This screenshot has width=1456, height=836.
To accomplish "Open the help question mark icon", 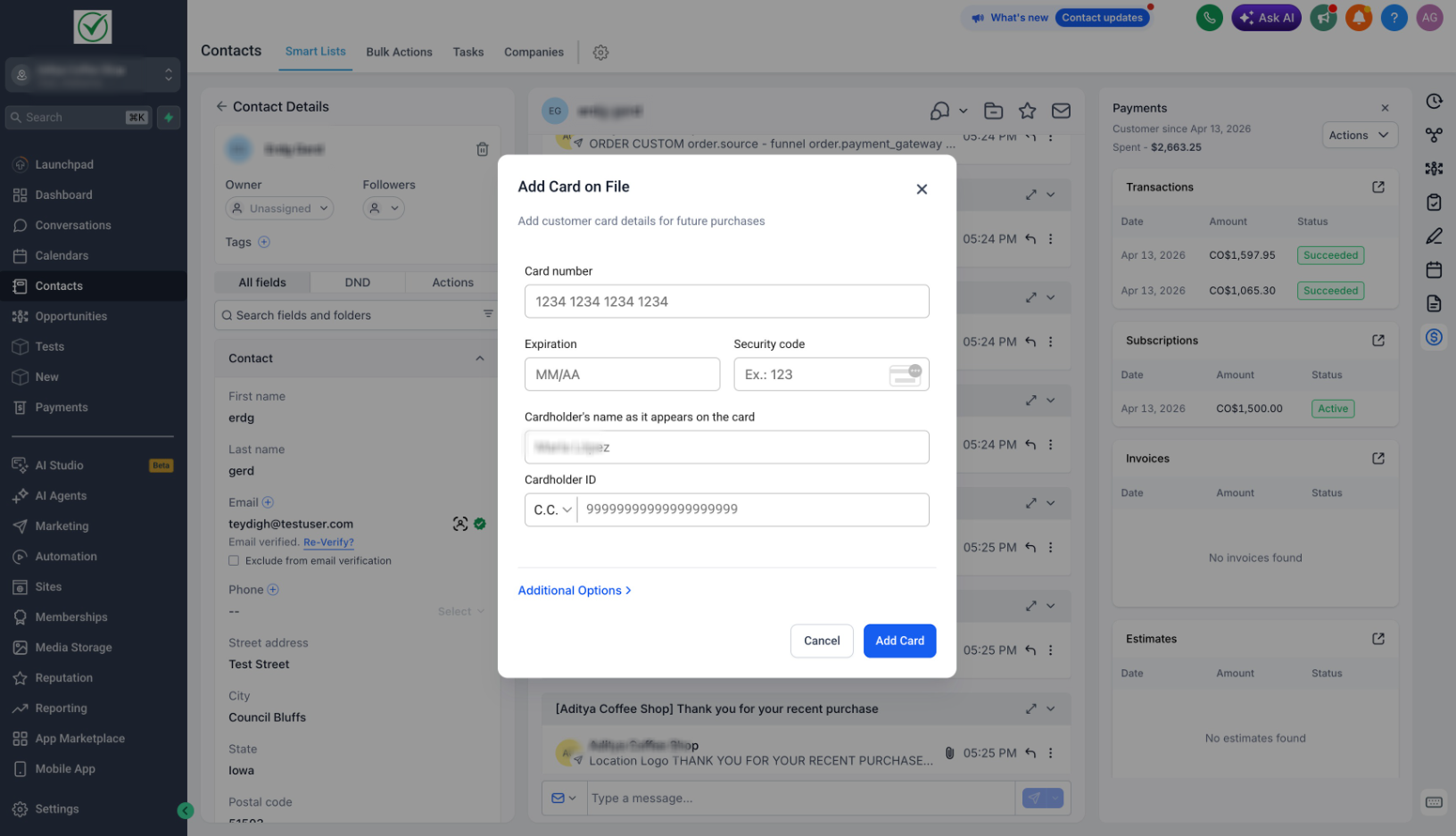I will pyautogui.click(x=1394, y=18).
